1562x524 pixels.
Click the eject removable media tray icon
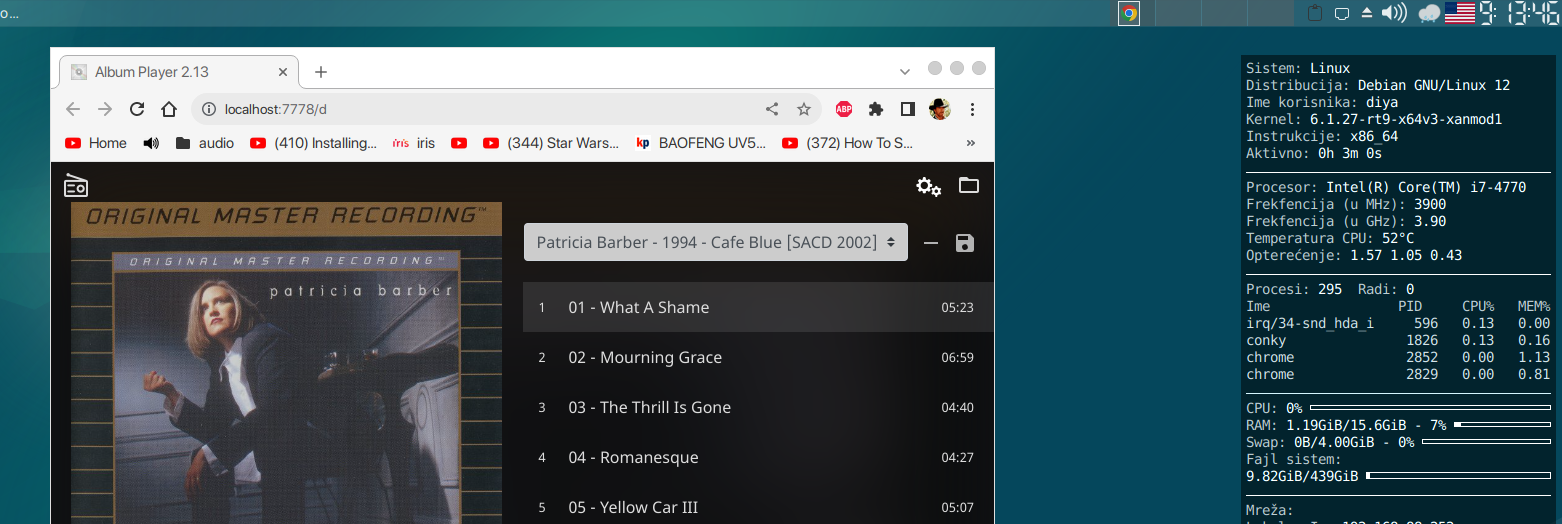[x=1367, y=13]
